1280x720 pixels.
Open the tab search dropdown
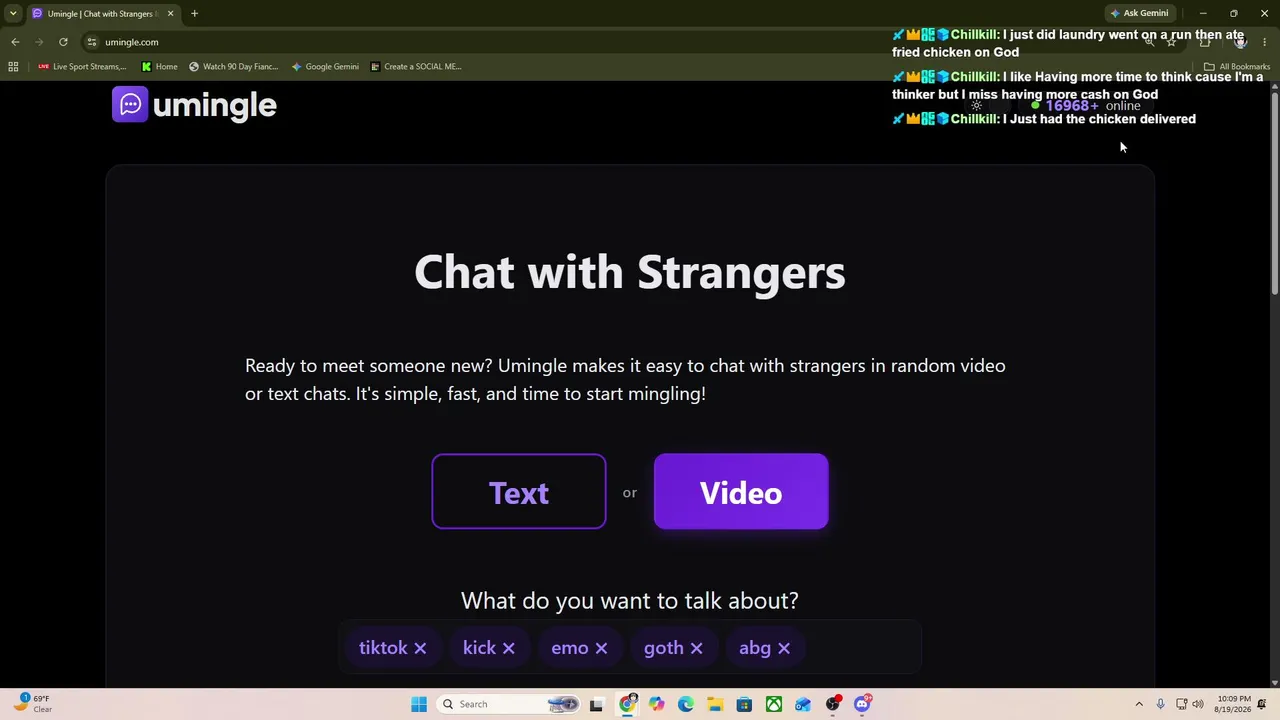tap(13, 13)
